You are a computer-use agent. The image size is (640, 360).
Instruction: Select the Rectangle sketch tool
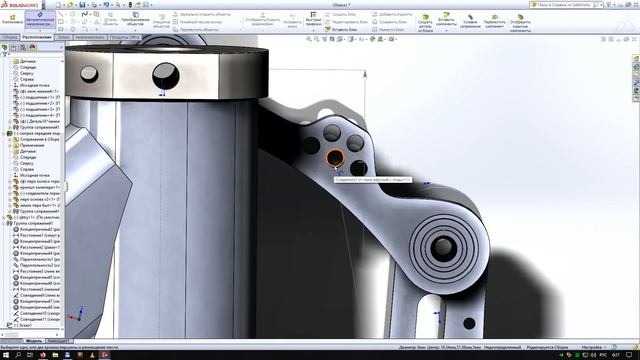pyautogui.click(x=61, y=22)
